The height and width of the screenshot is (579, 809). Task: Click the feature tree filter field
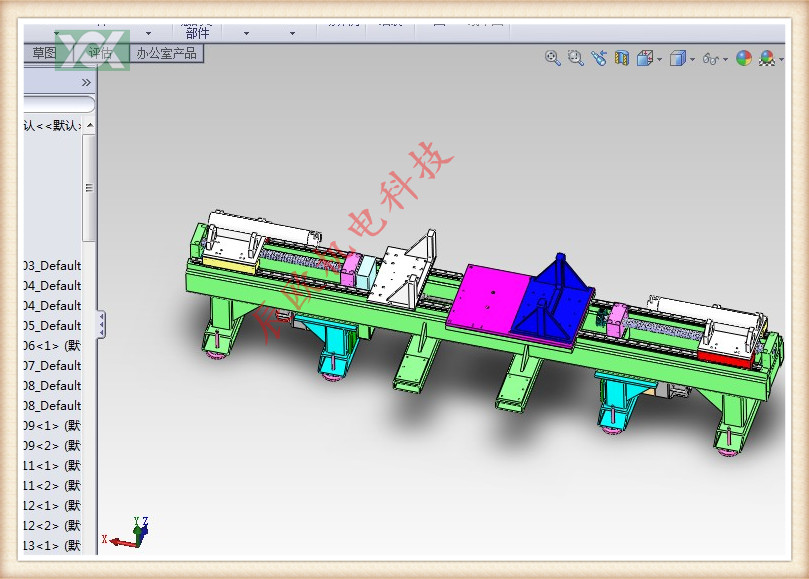click(59, 105)
